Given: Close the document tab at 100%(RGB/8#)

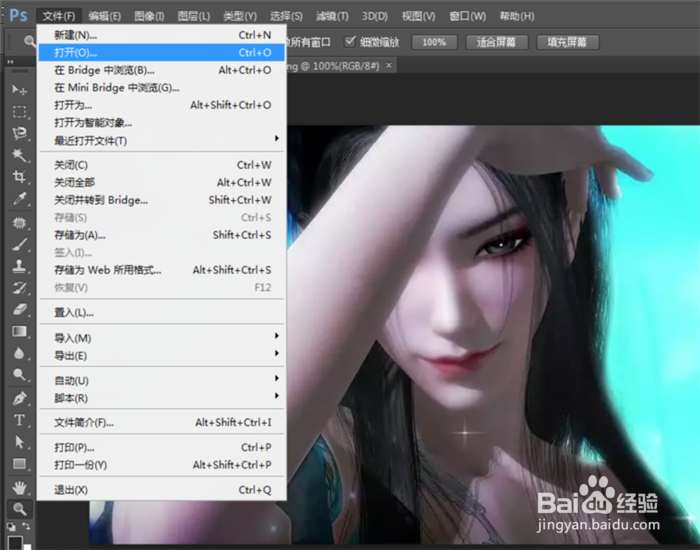Looking at the screenshot, I should (389, 66).
